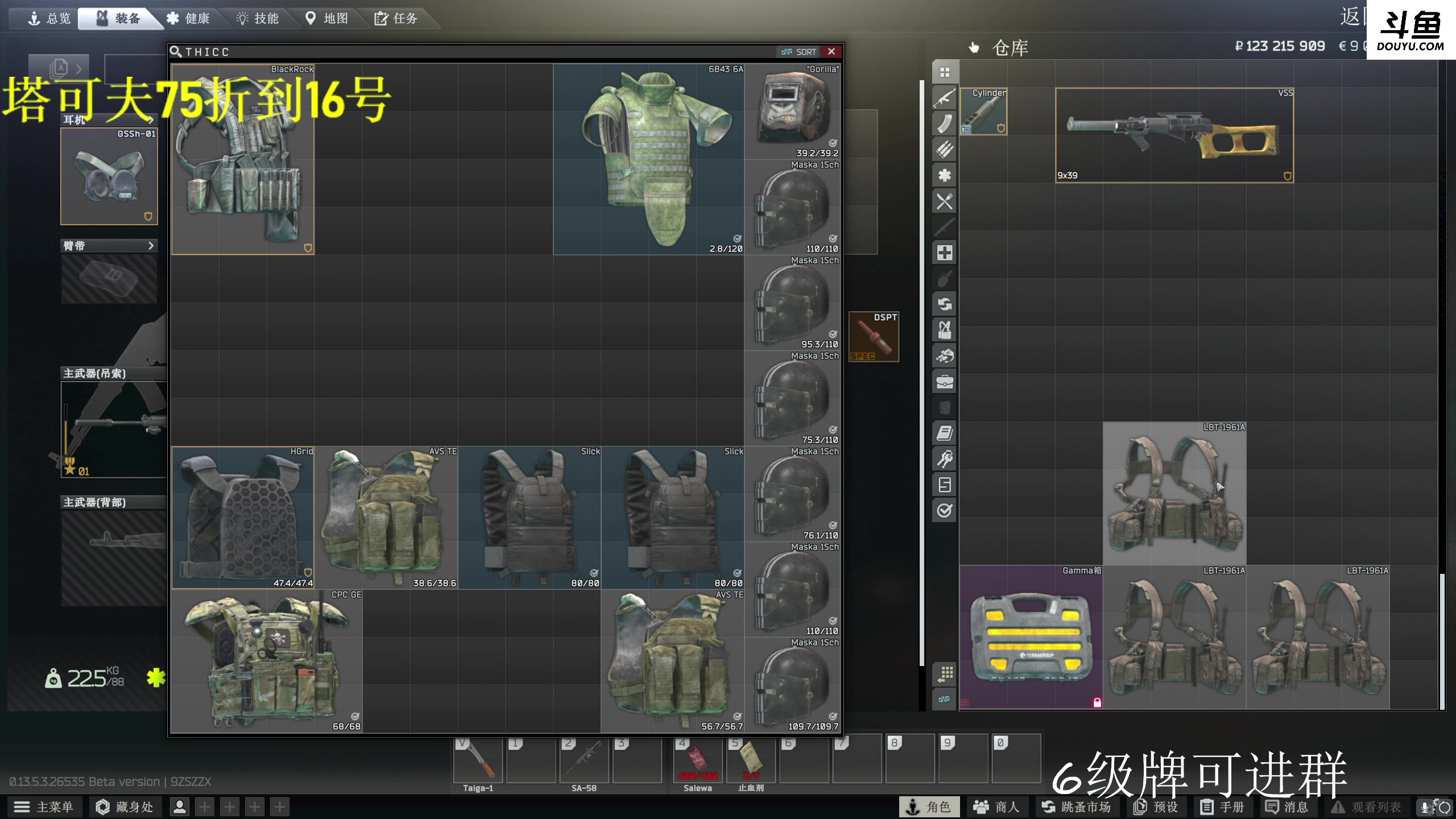Filter stash by keys icon

[x=945, y=458]
